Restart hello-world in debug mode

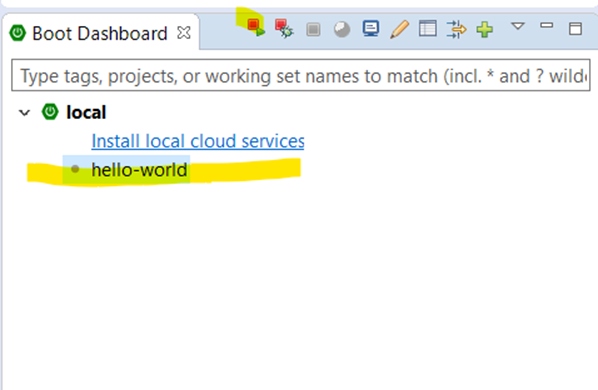(284, 29)
